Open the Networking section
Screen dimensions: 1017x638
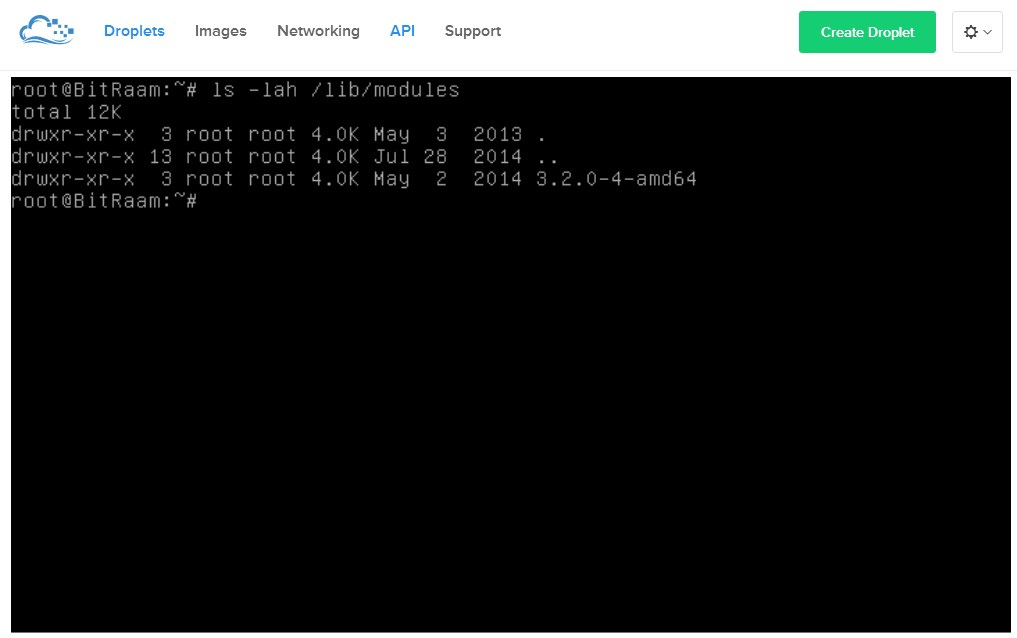[x=318, y=31]
